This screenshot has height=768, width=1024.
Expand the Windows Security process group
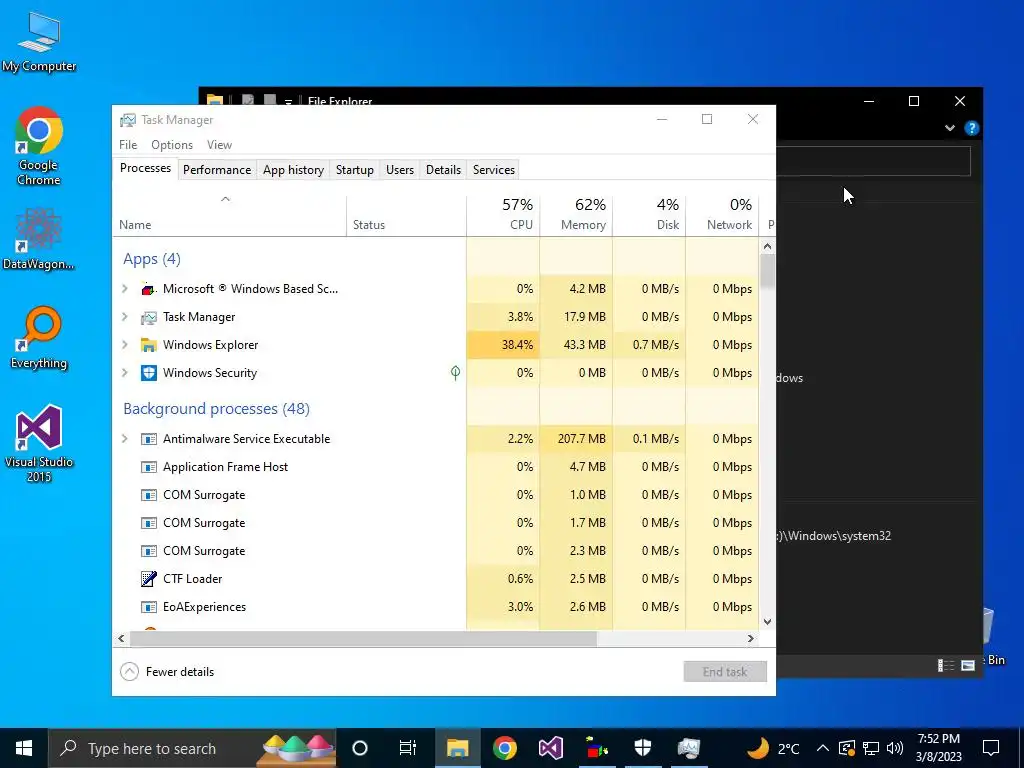point(125,373)
